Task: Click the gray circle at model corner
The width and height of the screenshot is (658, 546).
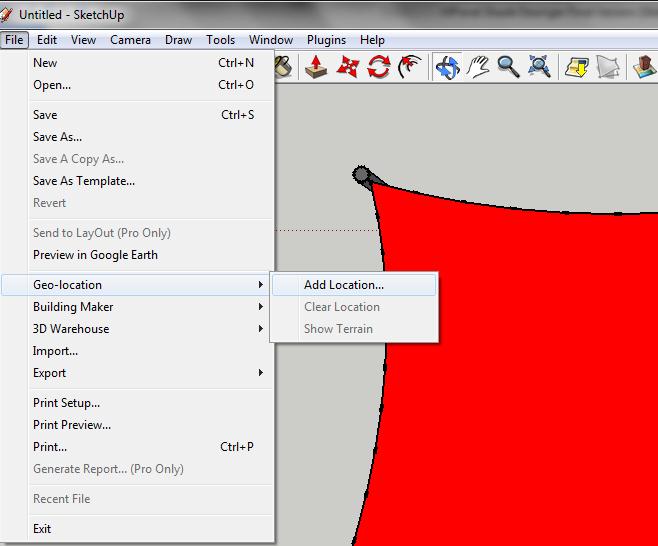Action: coord(361,174)
